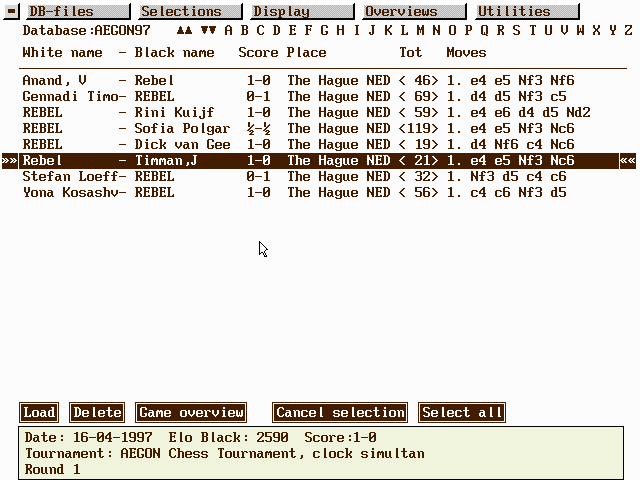Jump to letter Z in index
Viewport: 640px width, 480px height.
[627, 30]
